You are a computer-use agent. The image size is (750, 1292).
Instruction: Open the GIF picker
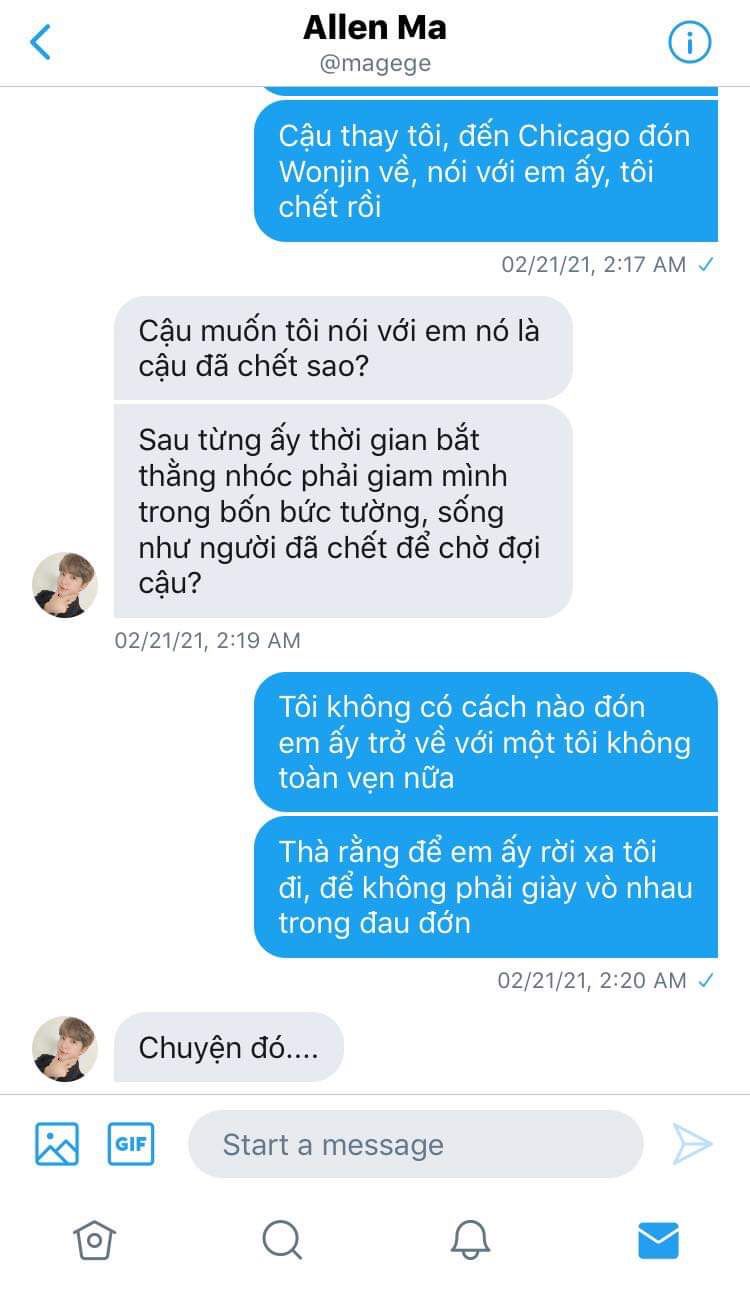coord(131,1144)
